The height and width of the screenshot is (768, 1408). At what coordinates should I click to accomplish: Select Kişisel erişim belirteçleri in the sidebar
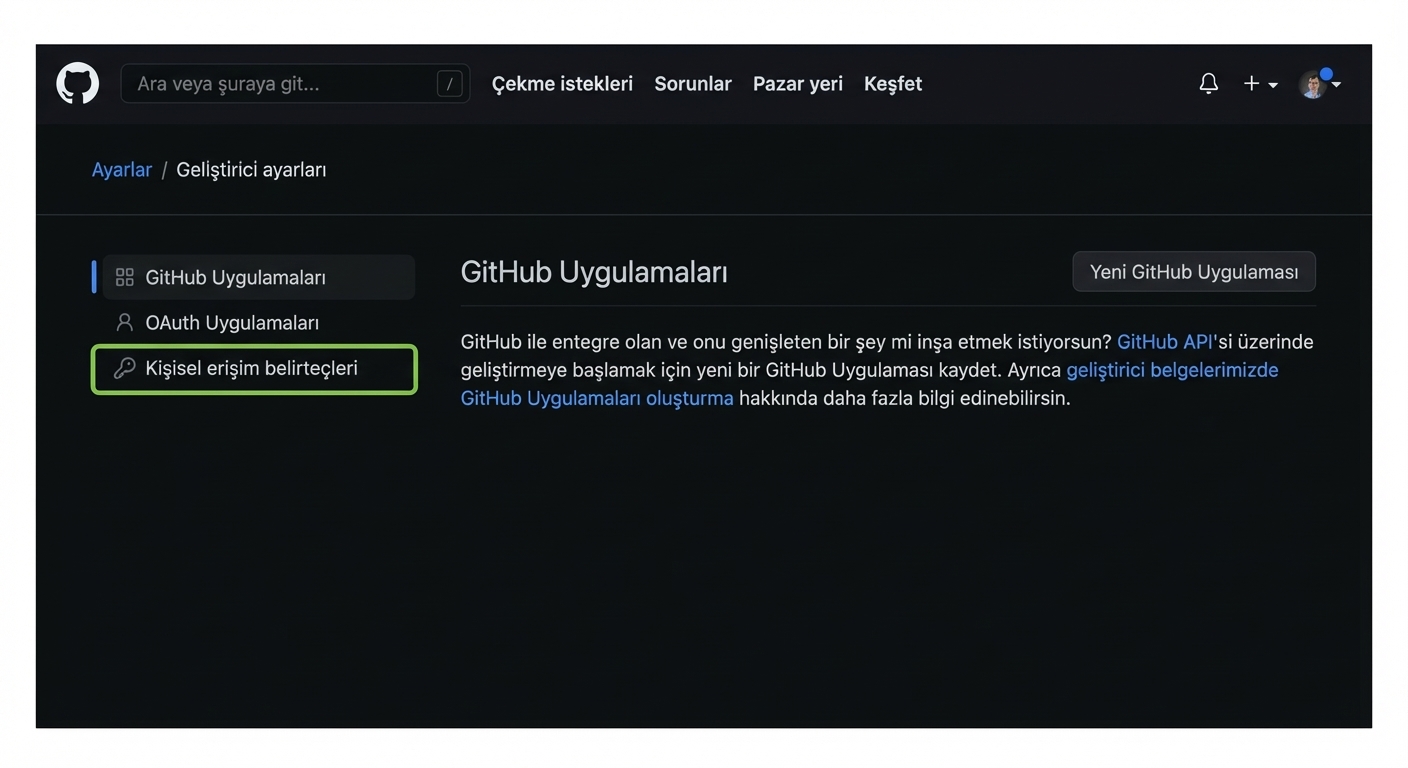251,368
